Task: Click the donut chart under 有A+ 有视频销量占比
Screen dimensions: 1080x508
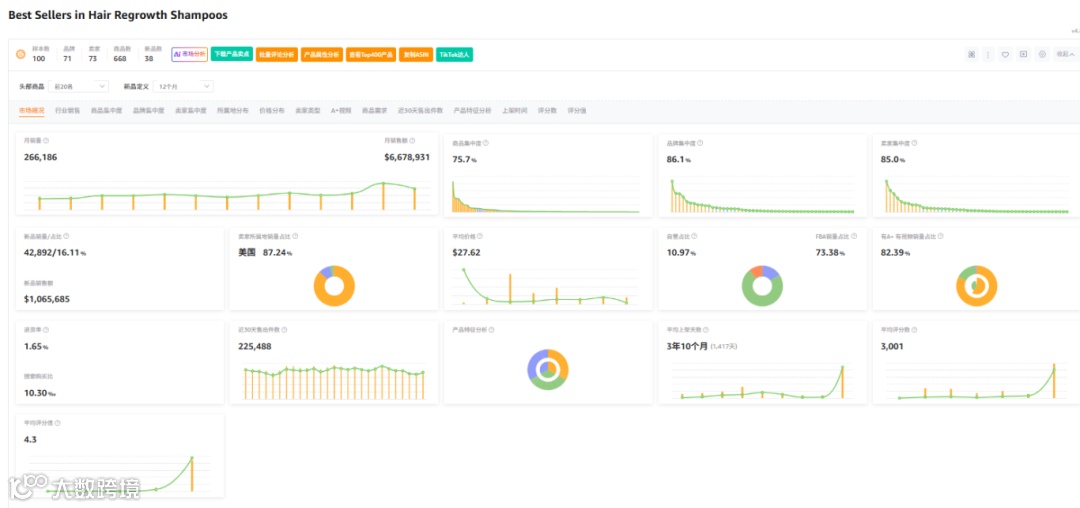Action: [x=976, y=286]
